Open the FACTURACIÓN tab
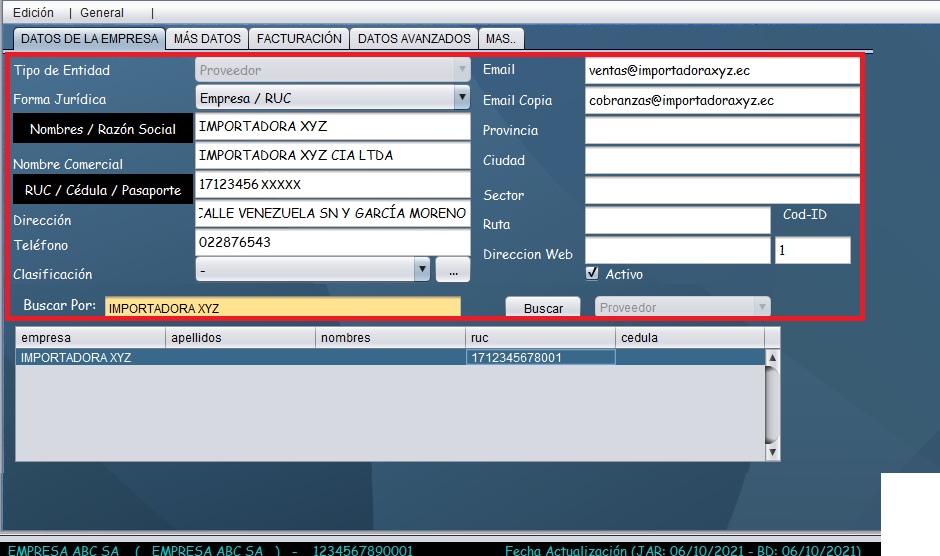The width and height of the screenshot is (940, 556). (299, 38)
